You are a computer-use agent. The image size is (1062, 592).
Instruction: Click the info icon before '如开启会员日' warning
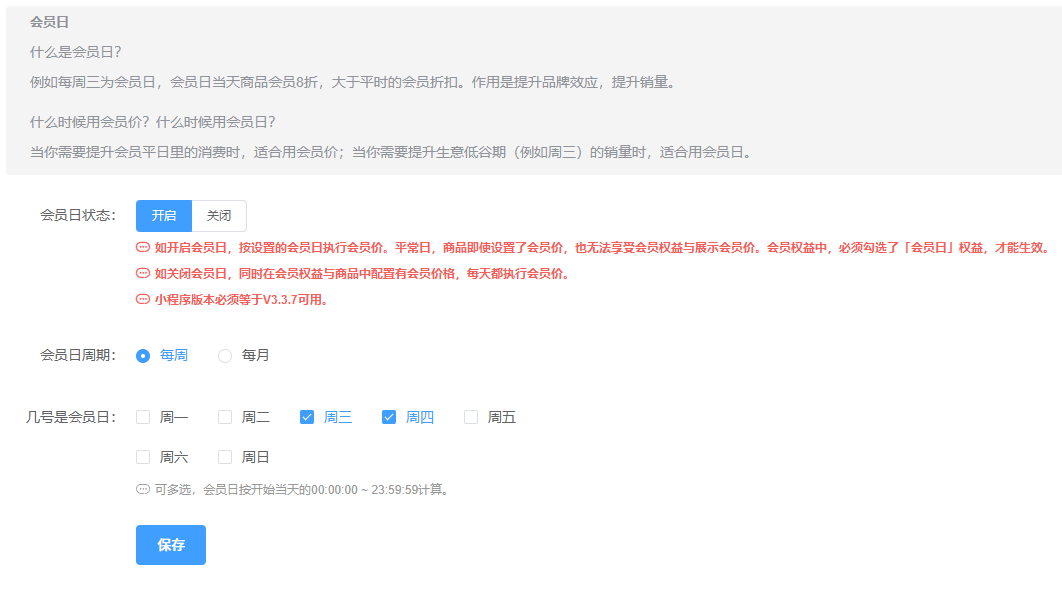pyautogui.click(x=143, y=248)
